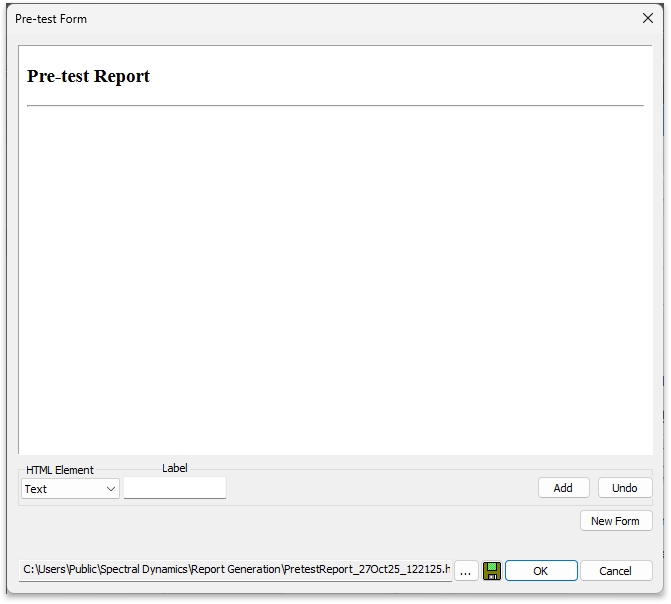
Task: Select the Pre-test Report heading
Action: click(88, 76)
